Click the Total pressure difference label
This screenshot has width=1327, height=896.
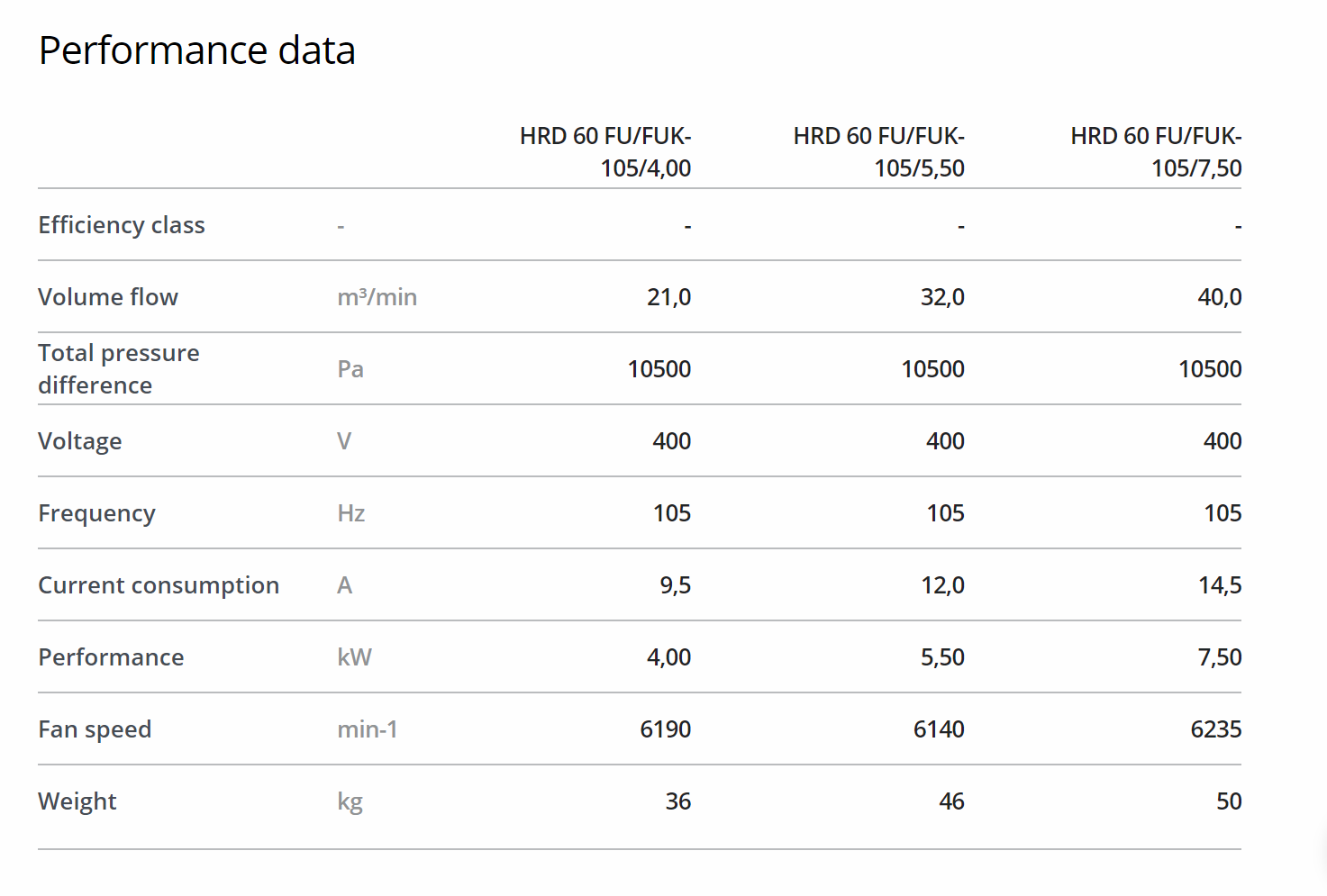click(118, 369)
